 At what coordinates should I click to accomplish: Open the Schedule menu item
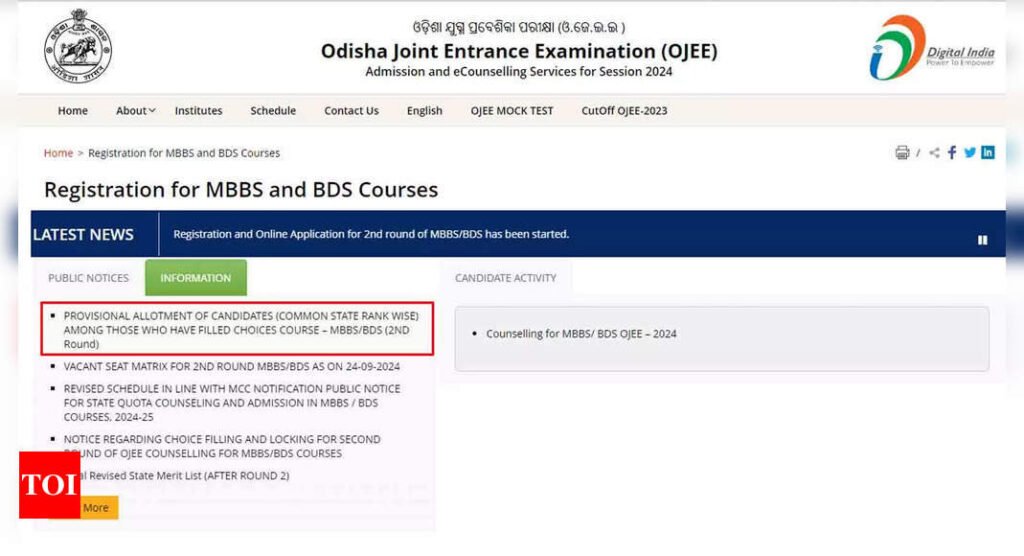273,110
